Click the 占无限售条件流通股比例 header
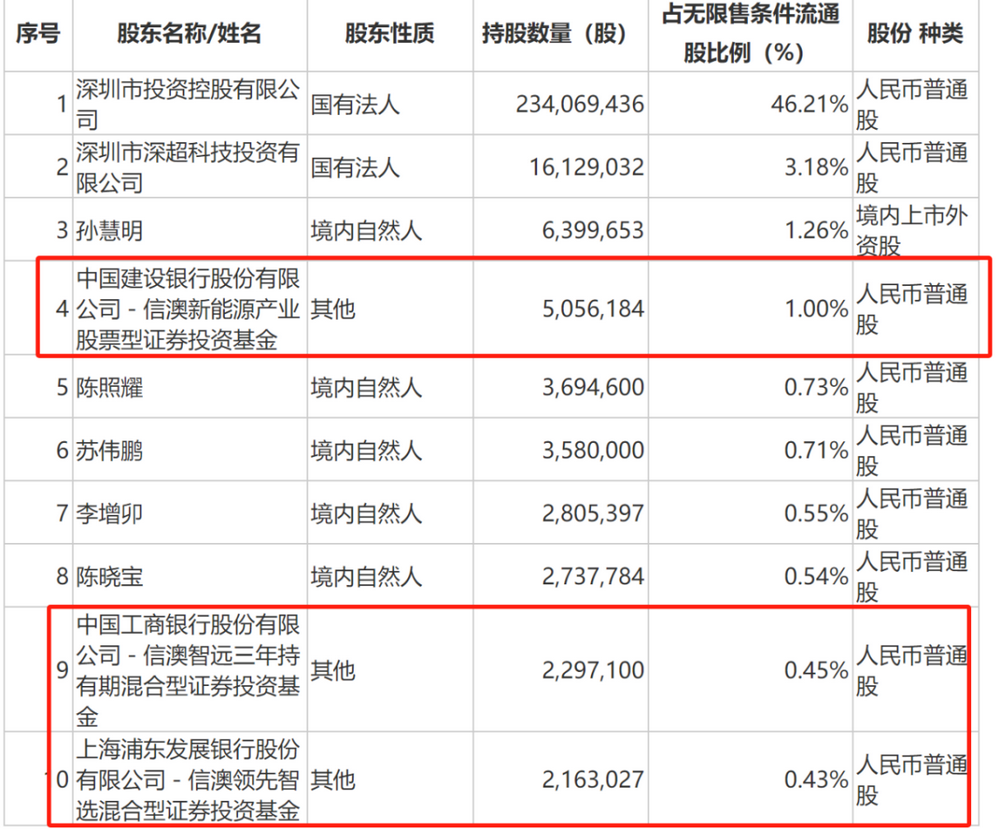Image resolution: width=1000 pixels, height=829 pixels. point(750,33)
